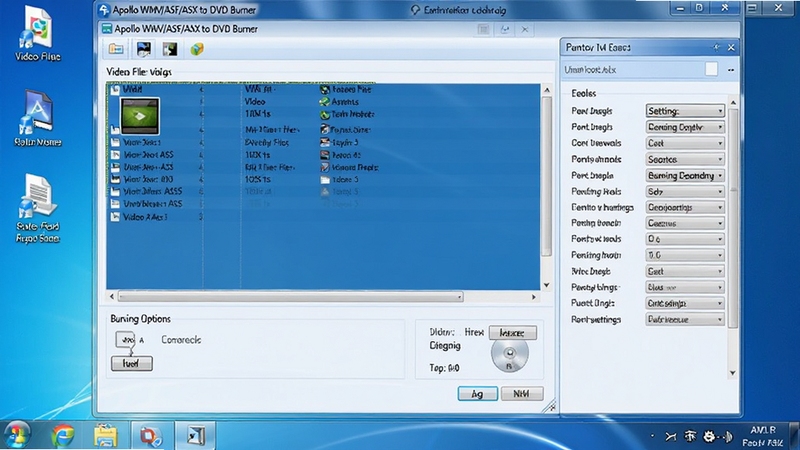This screenshot has height=450, width=800.
Task: Open the text document desktop icon
Action: coord(37,208)
